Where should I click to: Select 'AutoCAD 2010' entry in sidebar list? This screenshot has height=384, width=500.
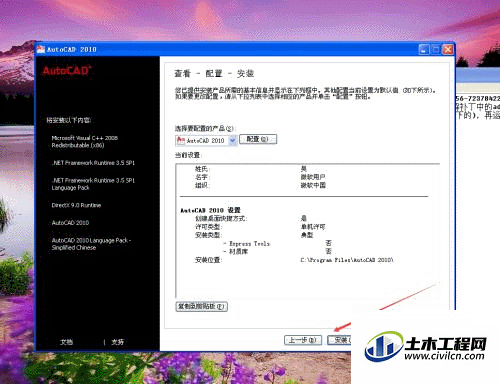pos(70,223)
